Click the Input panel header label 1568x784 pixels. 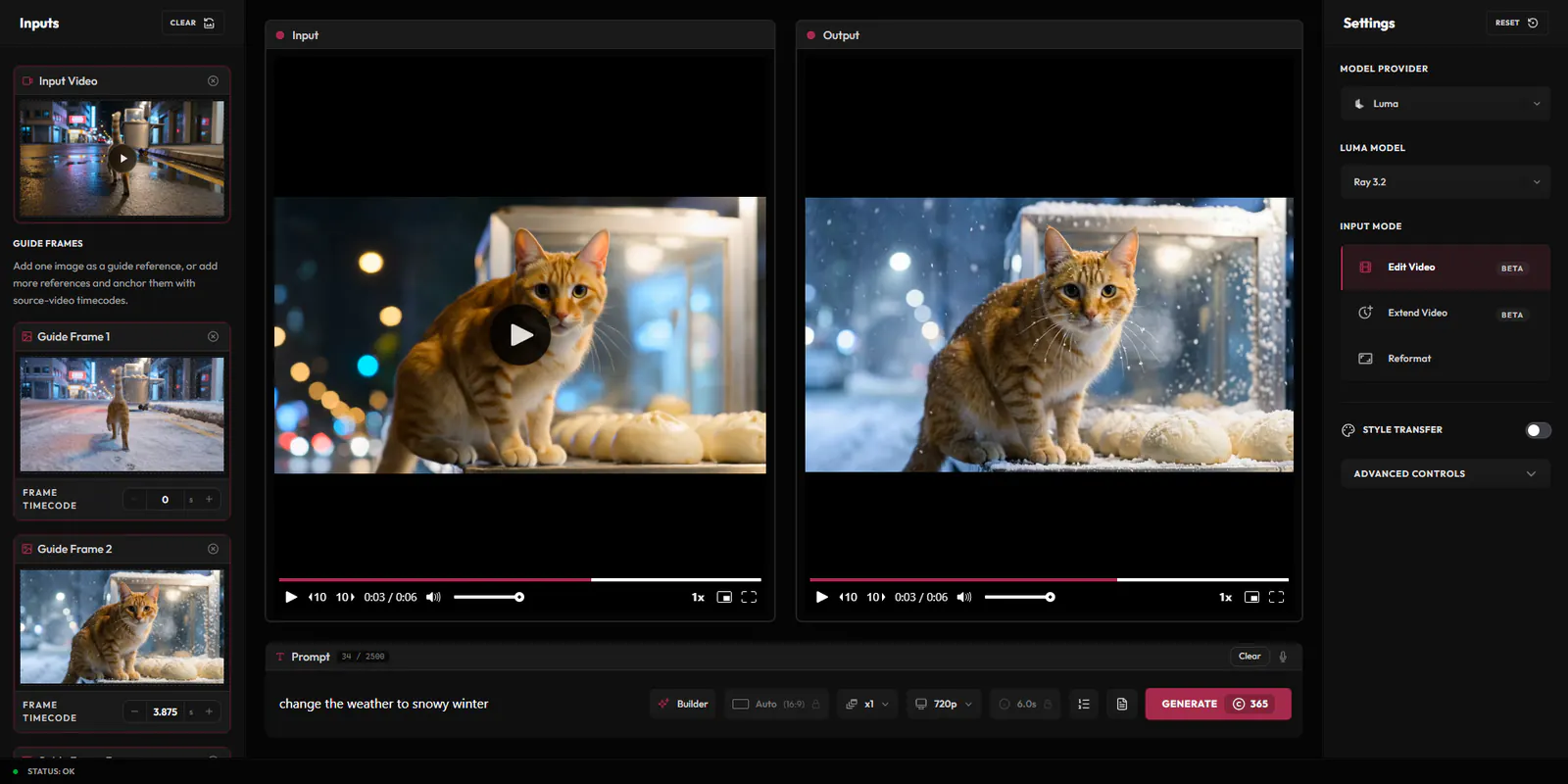tap(305, 35)
